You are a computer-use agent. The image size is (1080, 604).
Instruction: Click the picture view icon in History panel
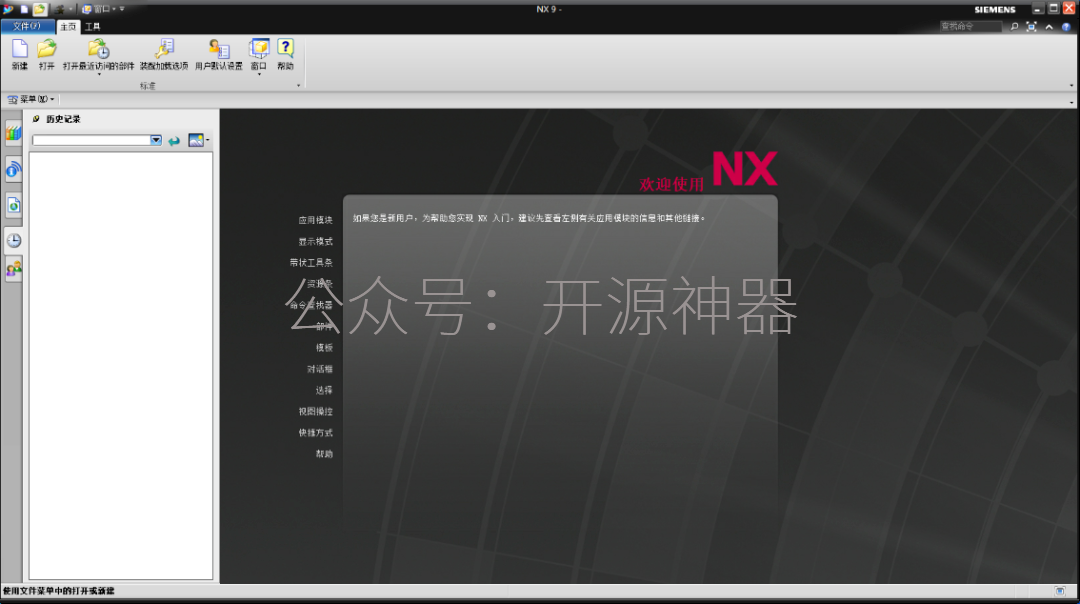(196, 140)
